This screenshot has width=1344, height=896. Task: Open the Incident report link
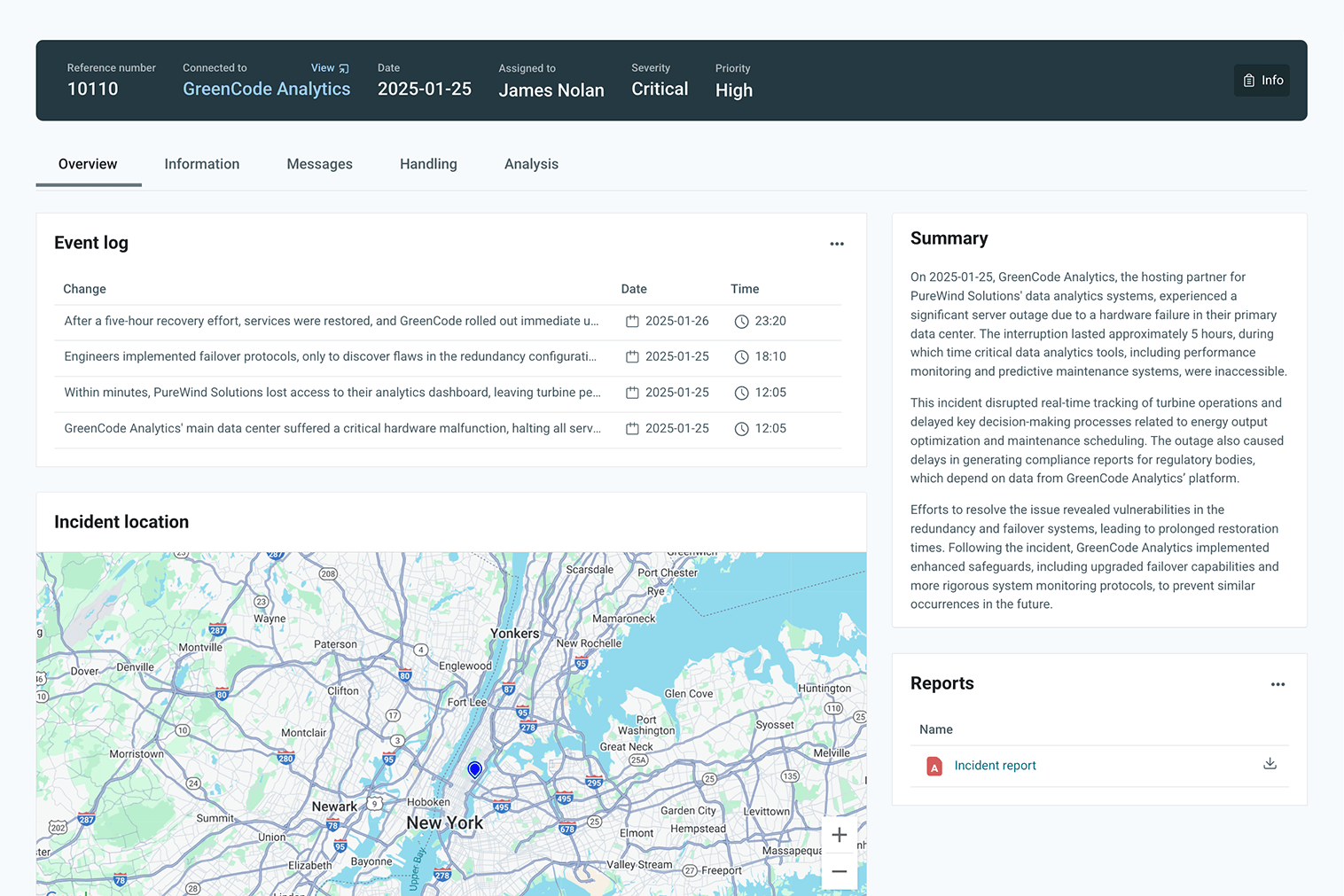(x=995, y=766)
